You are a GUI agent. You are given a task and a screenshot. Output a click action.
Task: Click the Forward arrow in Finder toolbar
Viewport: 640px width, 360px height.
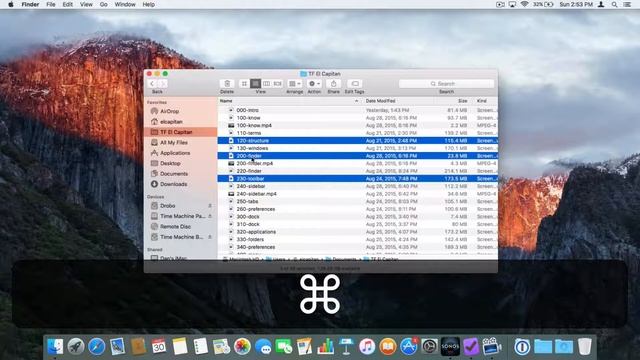[x=162, y=84]
